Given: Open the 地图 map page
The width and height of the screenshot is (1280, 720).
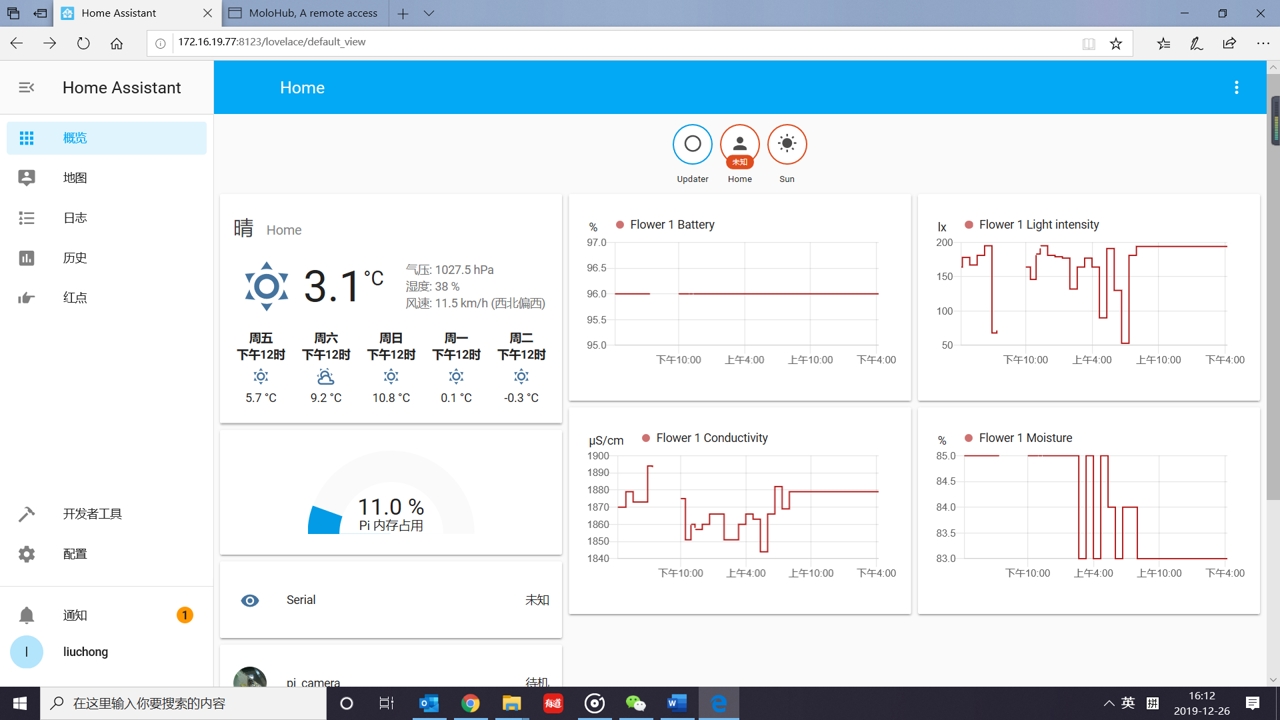Looking at the screenshot, I should pyautogui.click(x=107, y=178).
